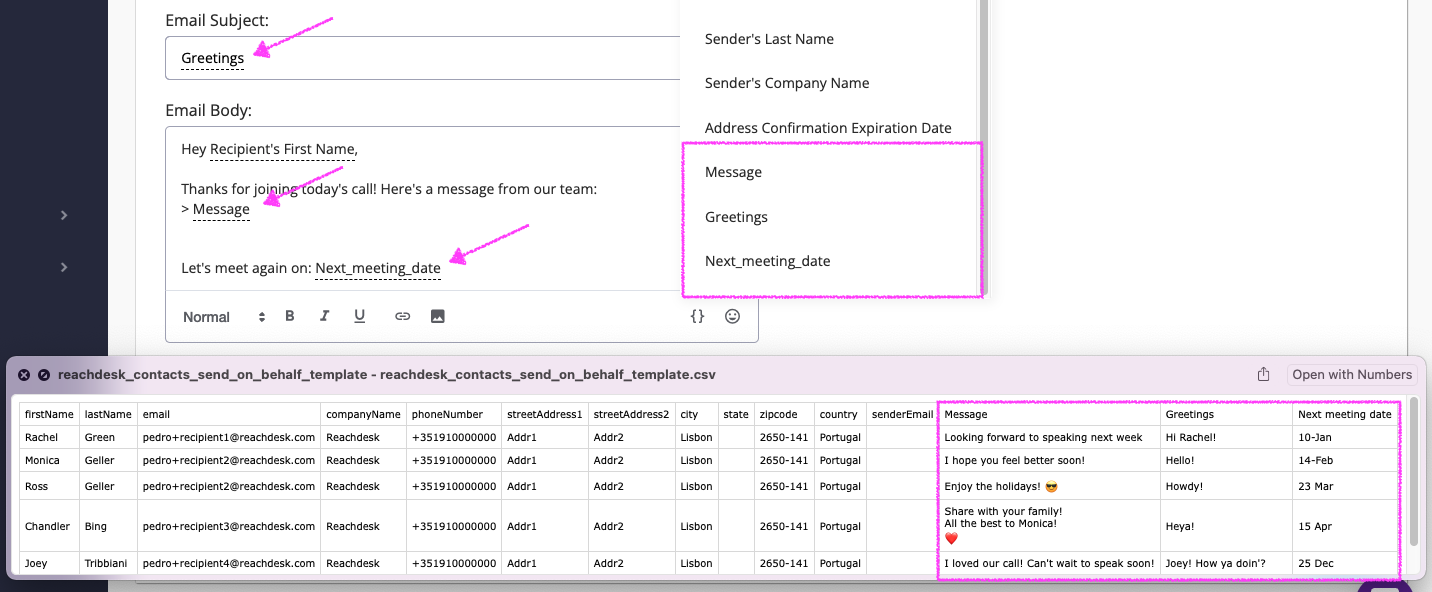Click the cell reading Chandler
The width and height of the screenshot is (1432, 592).
click(49, 526)
